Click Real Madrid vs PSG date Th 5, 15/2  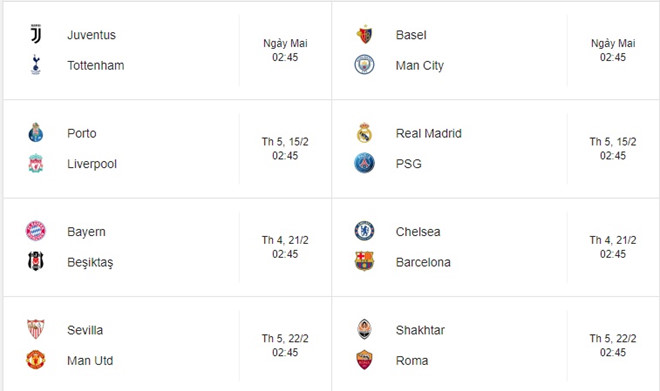click(x=613, y=142)
